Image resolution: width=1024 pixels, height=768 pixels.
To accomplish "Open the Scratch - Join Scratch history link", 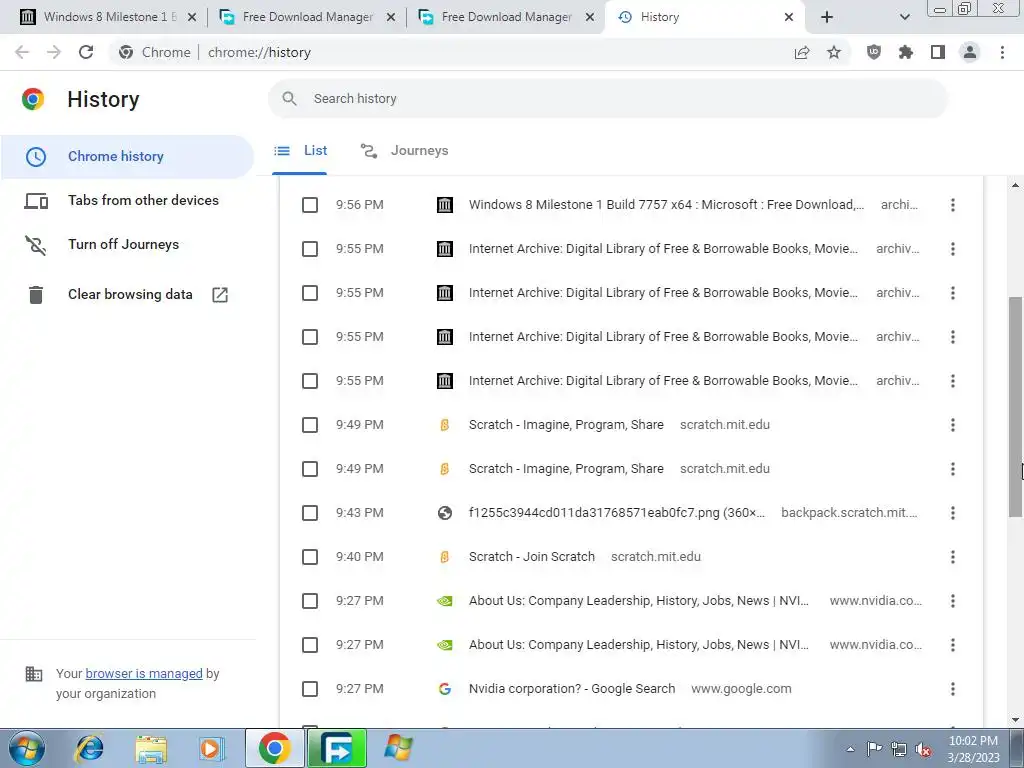I will pos(532,557).
